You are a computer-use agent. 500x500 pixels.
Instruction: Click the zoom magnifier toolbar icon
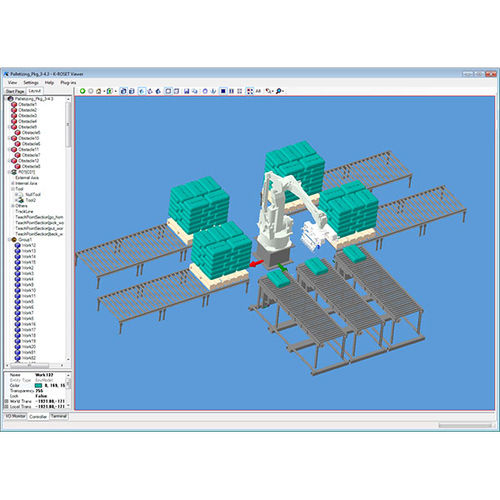tap(278, 91)
